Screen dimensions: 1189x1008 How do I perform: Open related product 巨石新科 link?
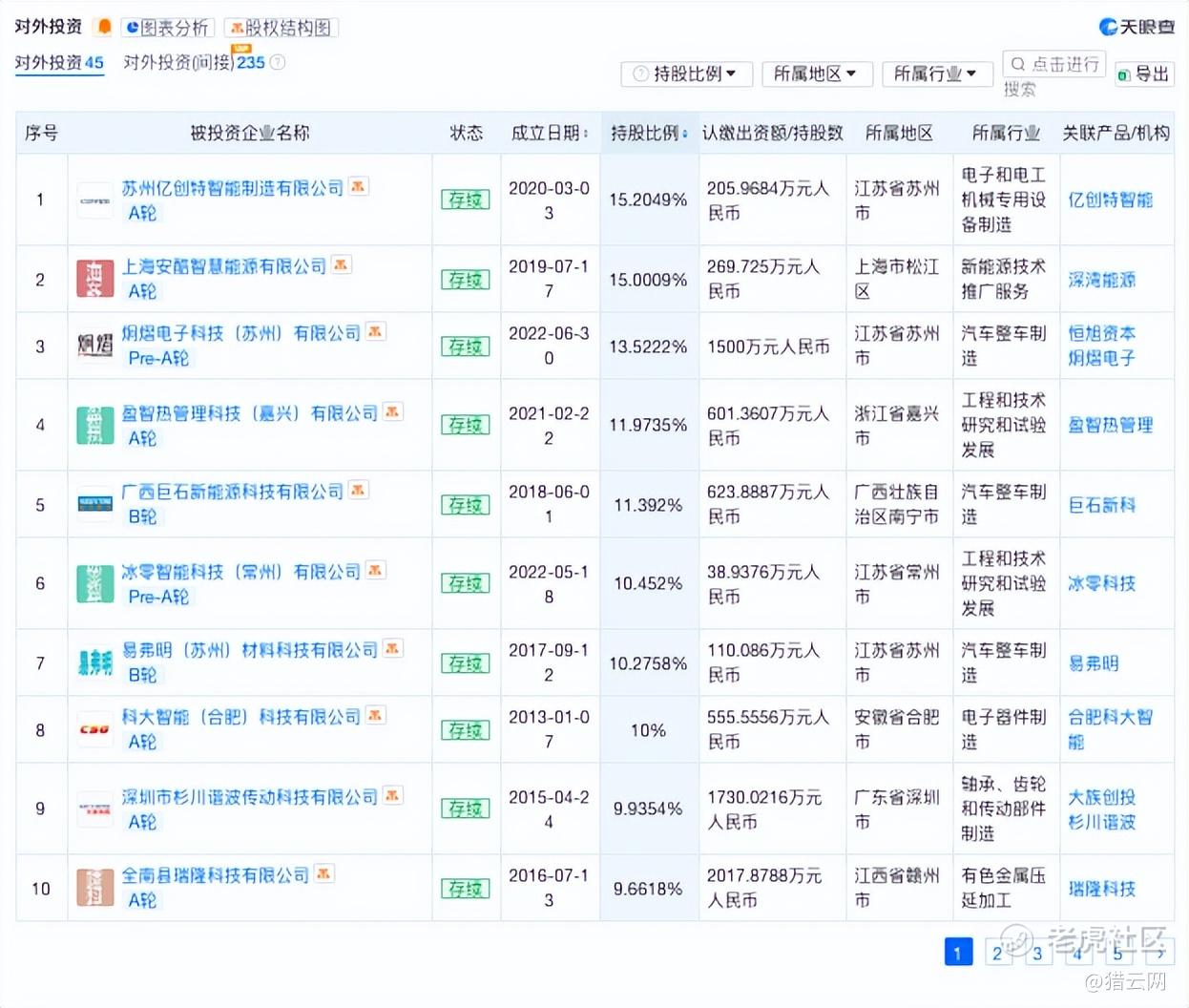point(1101,505)
